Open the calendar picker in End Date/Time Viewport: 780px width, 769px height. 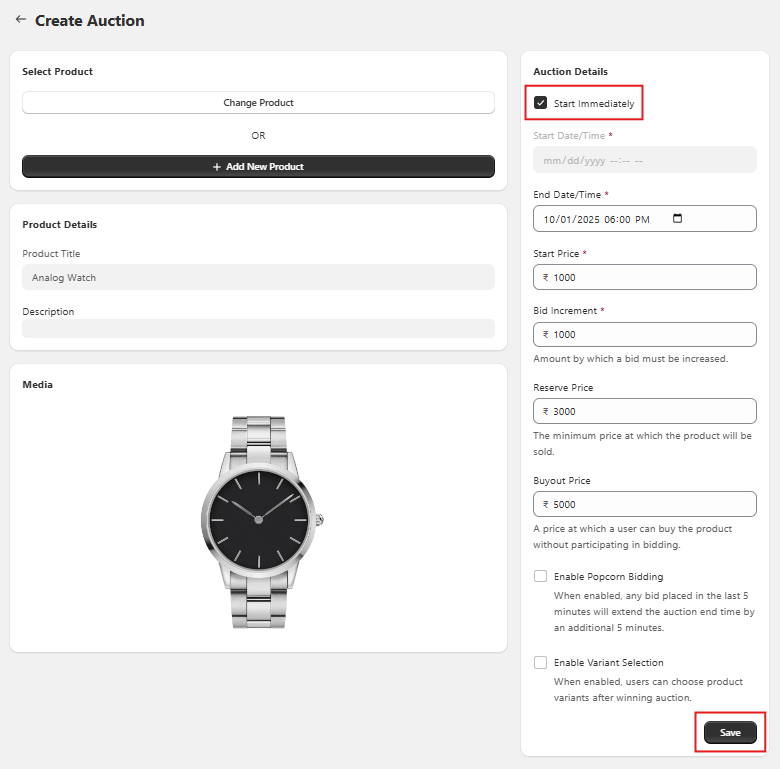tap(678, 219)
